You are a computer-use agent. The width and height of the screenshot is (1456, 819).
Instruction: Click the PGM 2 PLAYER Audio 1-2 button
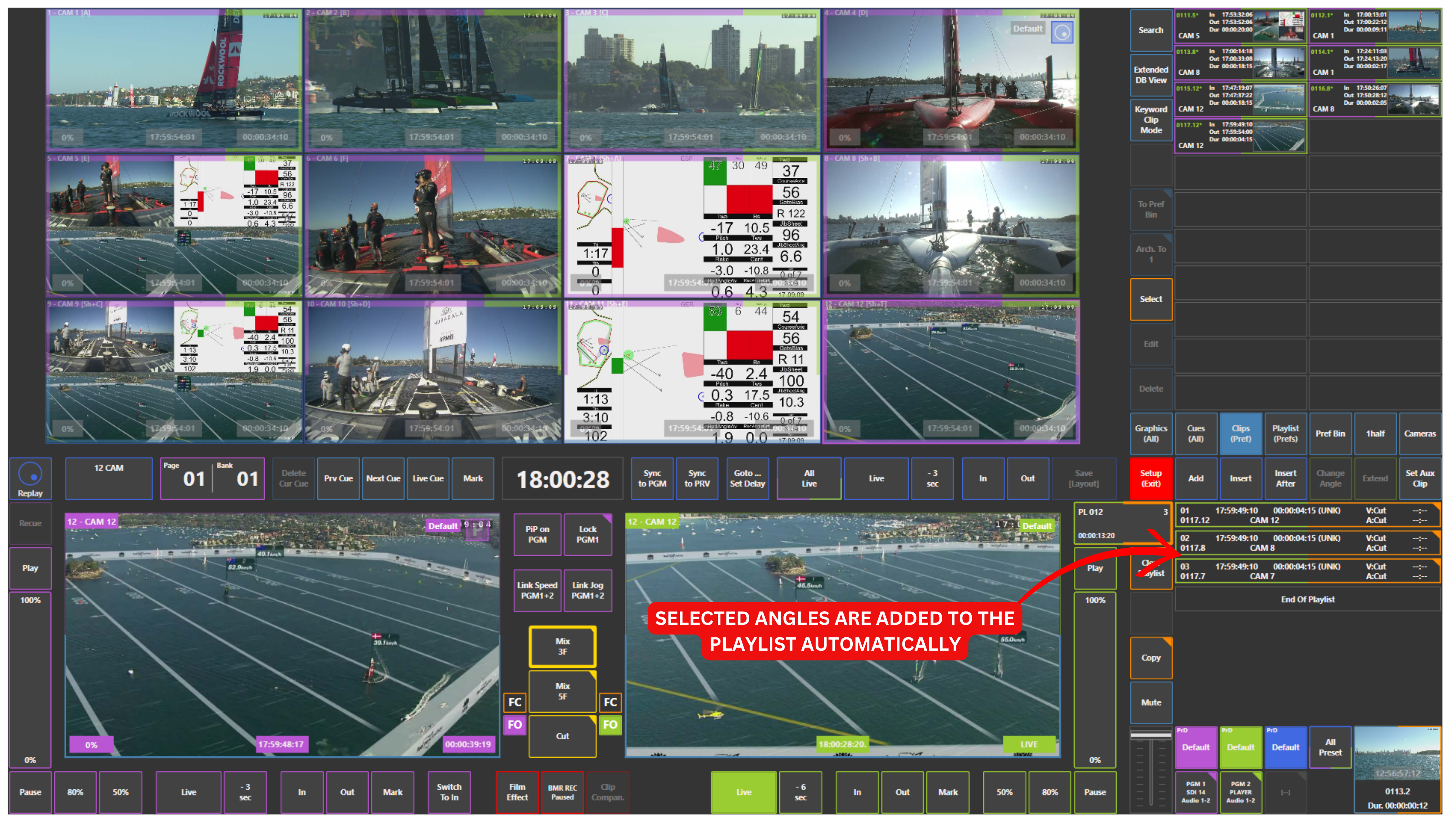tap(1241, 792)
